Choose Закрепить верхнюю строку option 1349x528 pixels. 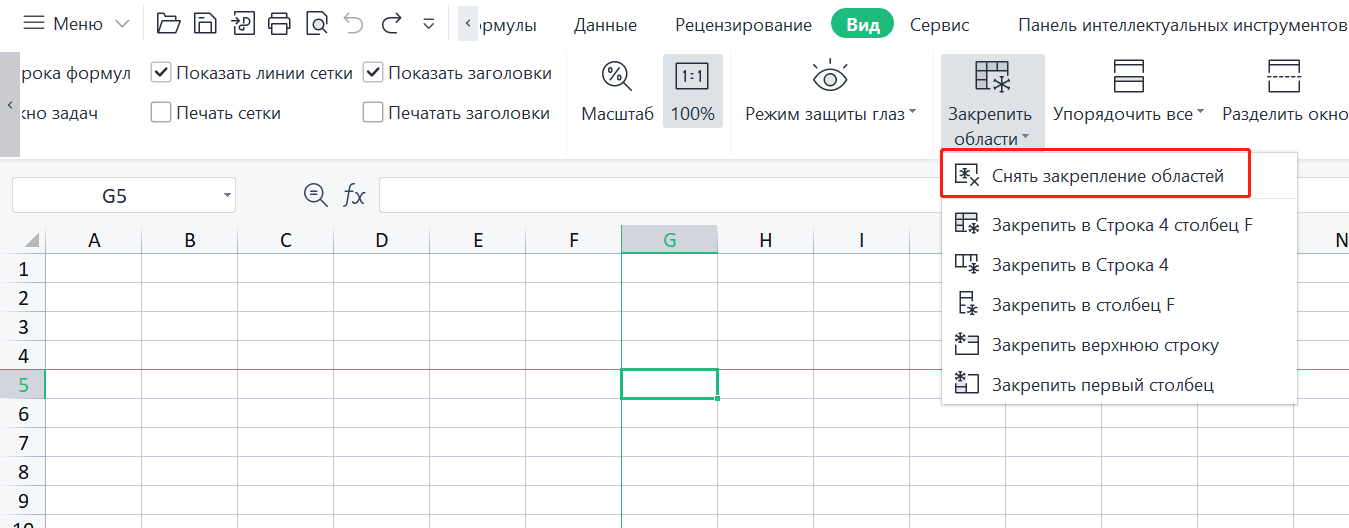coord(1104,345)
